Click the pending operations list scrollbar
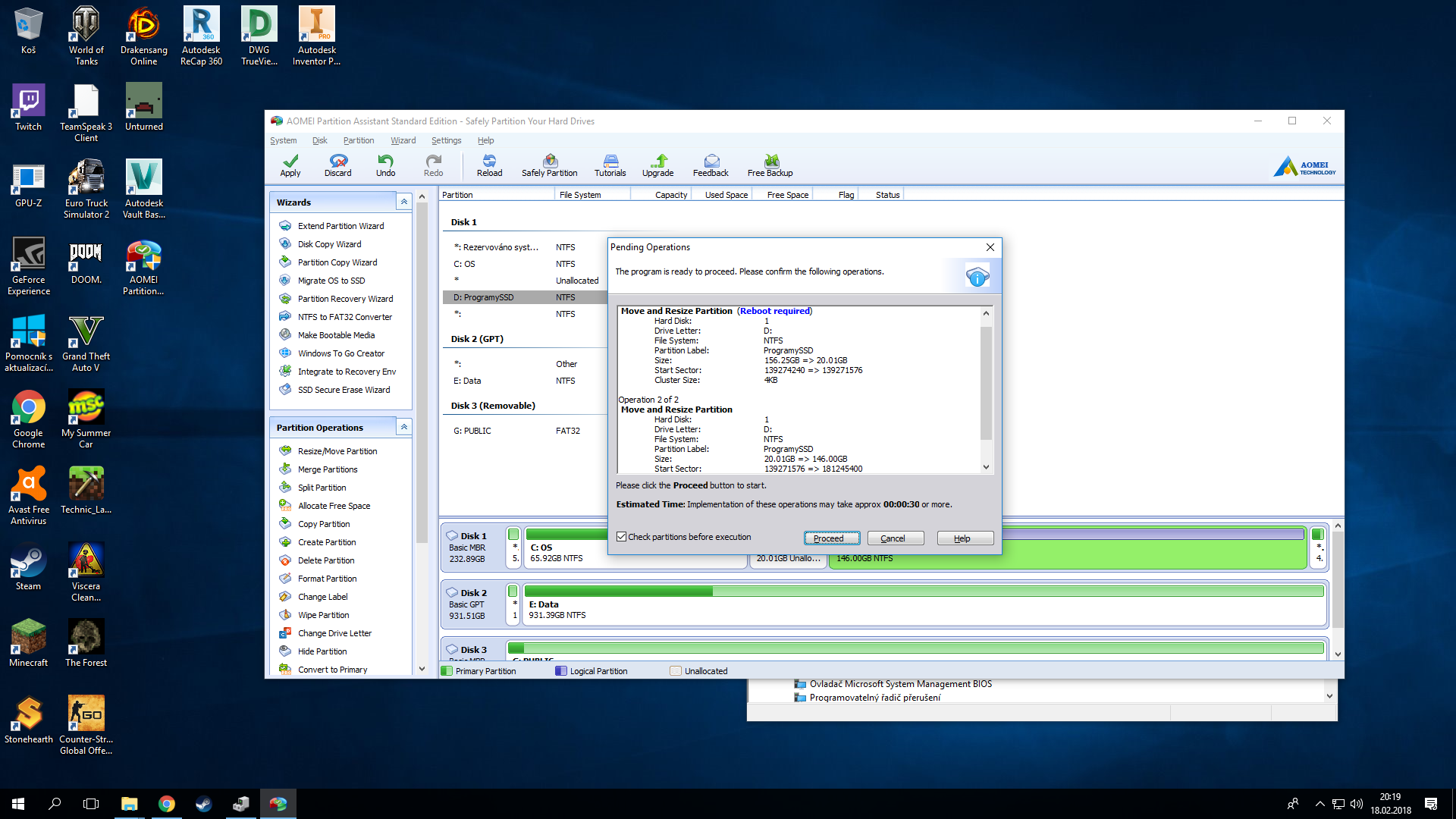The height and width of the screenshot is (819, 1456). click(986, 383)
